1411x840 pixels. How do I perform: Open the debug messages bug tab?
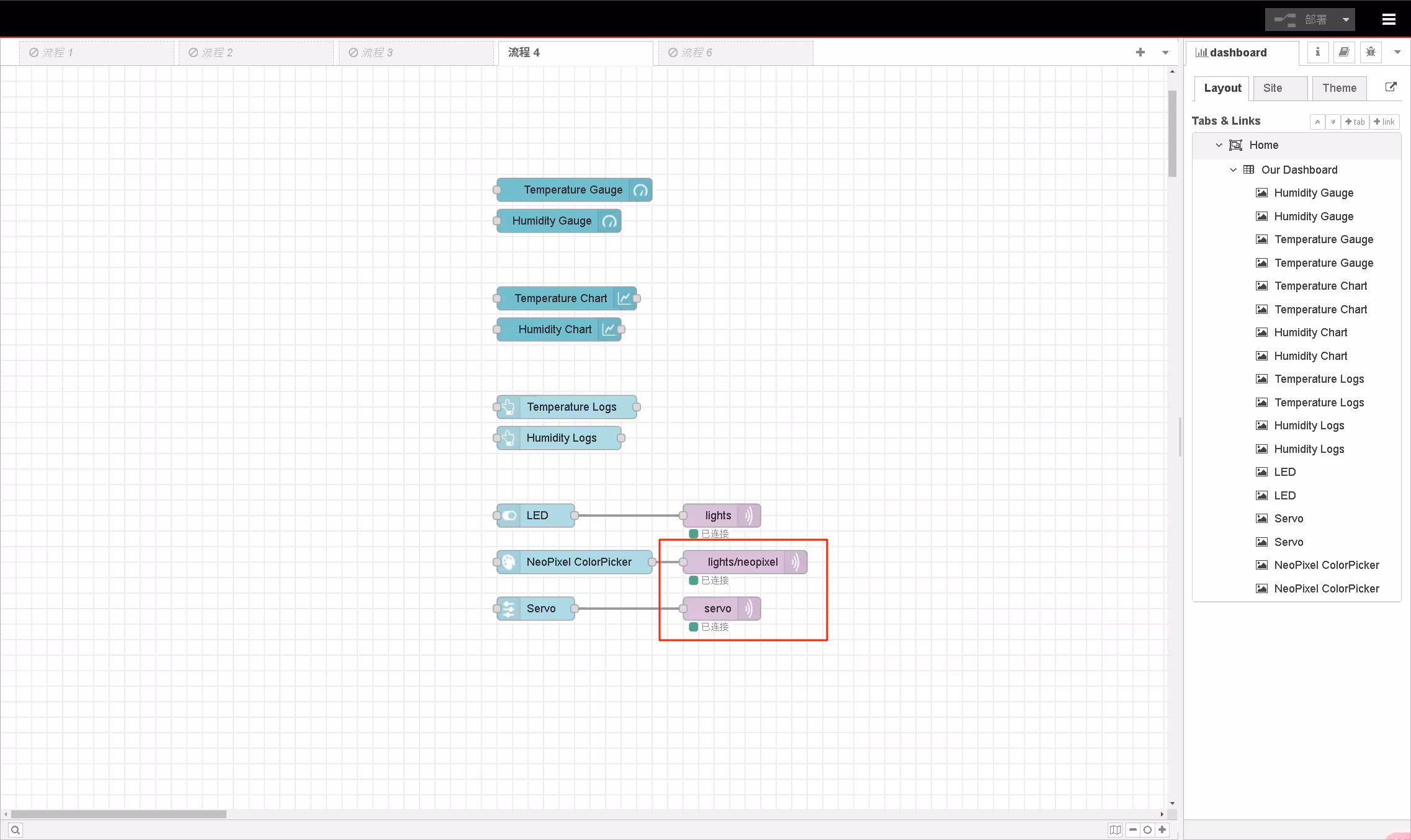[1370, 52]
